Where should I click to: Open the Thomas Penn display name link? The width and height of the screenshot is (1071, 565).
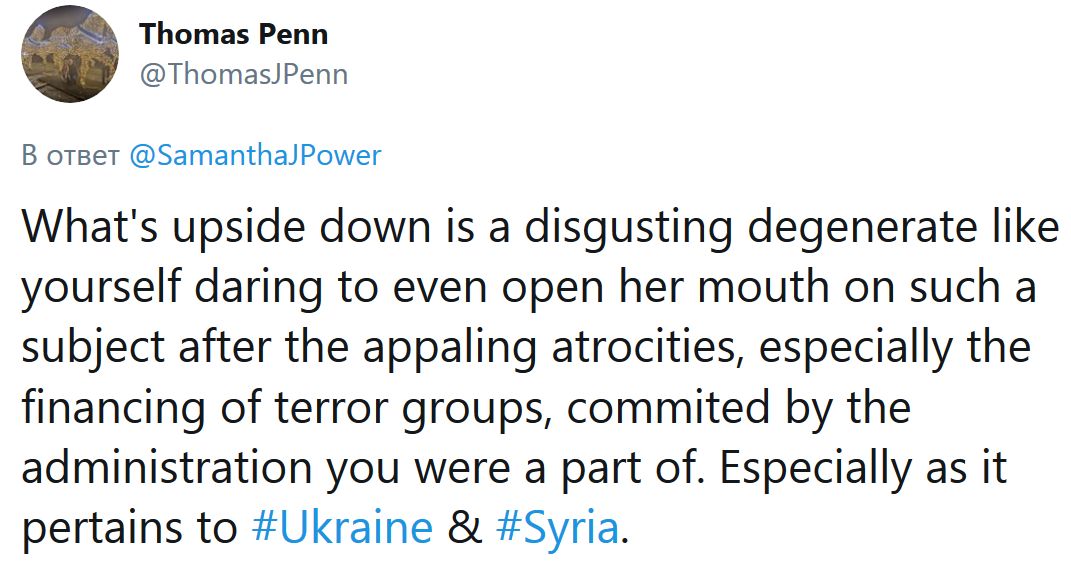(x=233, y=34)
